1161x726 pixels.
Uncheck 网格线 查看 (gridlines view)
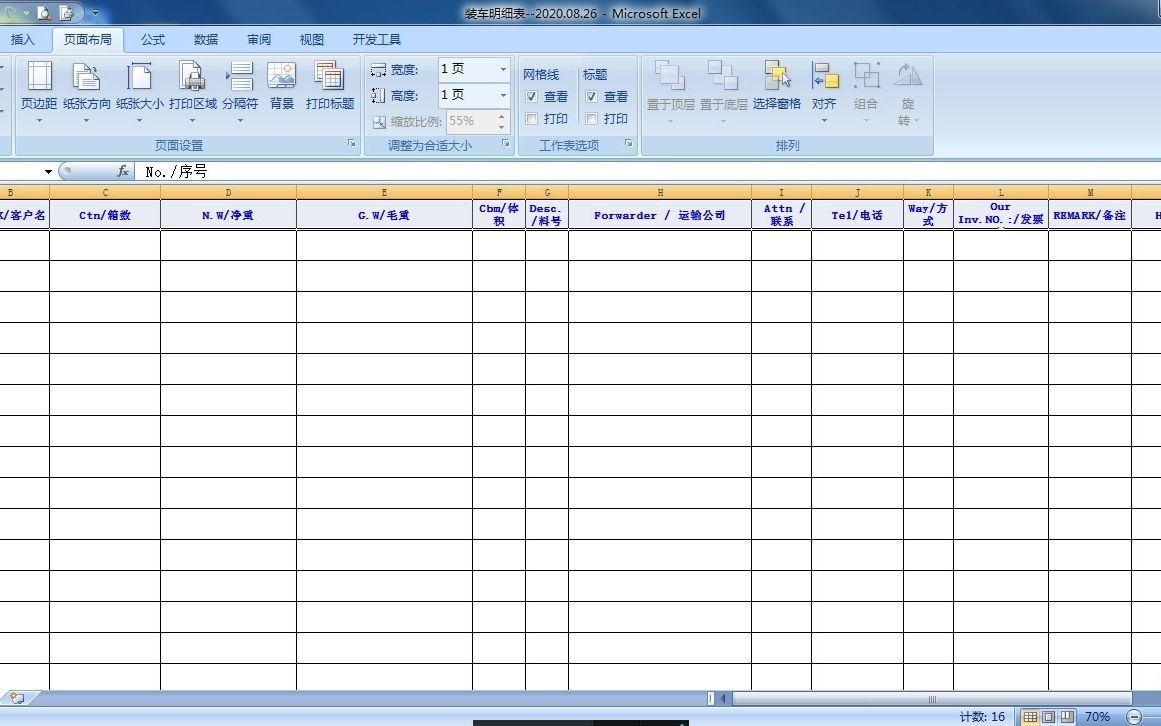click(531, 97)
